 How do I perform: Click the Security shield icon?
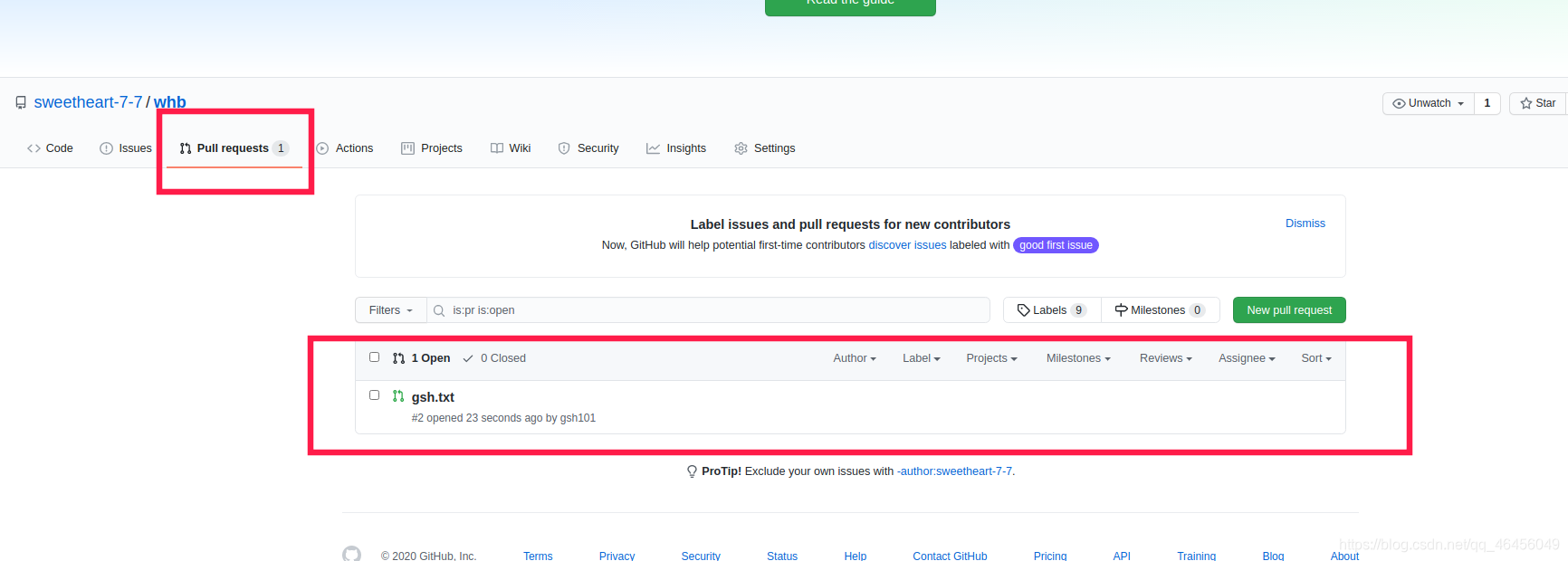coord(564,148)
